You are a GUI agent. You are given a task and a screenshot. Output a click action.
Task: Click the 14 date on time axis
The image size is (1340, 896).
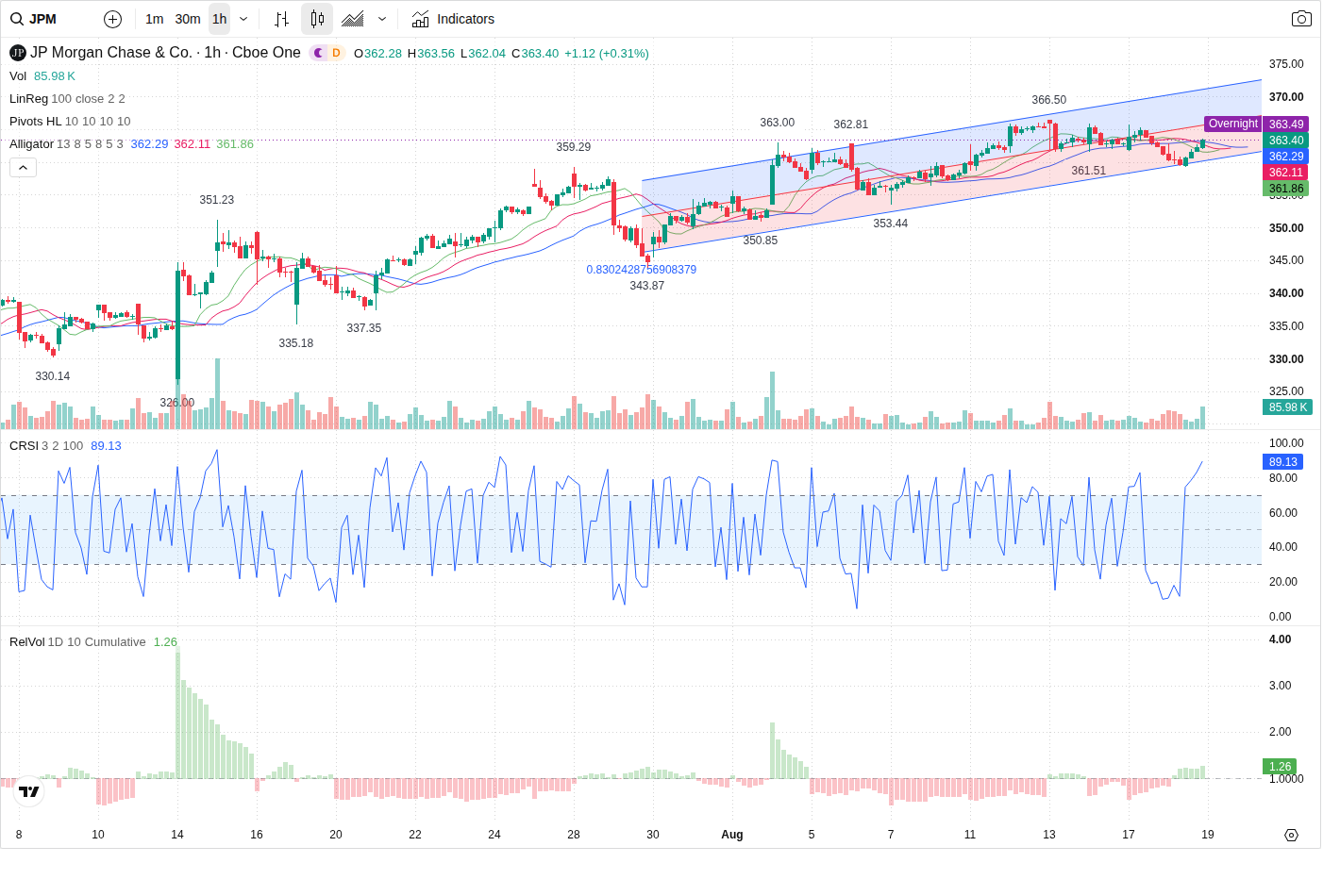pos(177,835)
